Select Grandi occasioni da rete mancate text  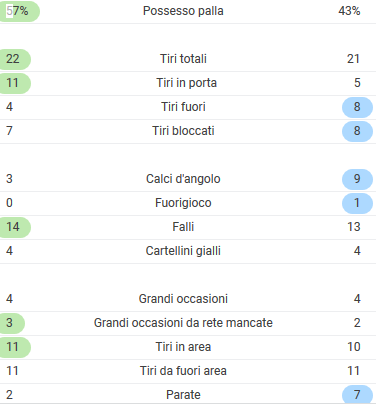[183, 323]
